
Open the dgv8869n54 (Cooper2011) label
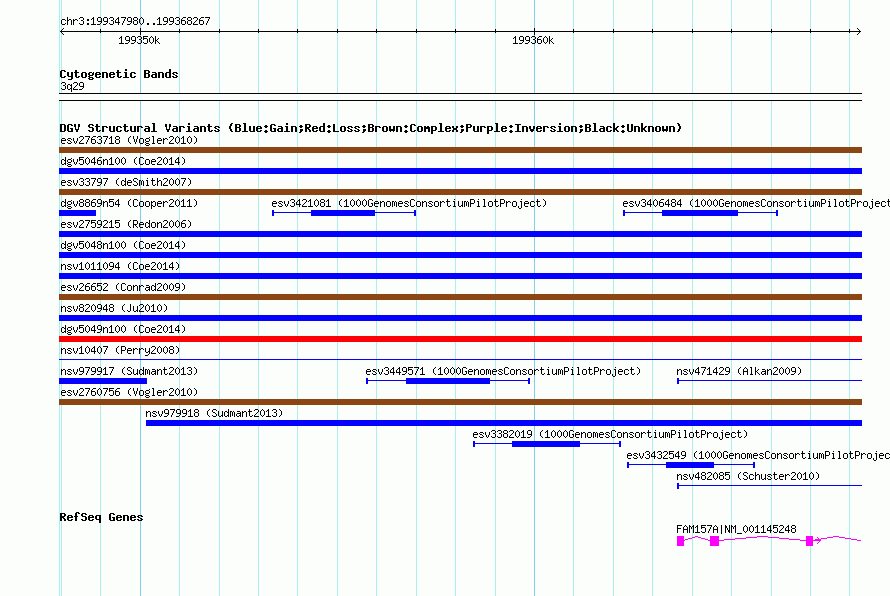pyautogui.click(x=129, y=203)
